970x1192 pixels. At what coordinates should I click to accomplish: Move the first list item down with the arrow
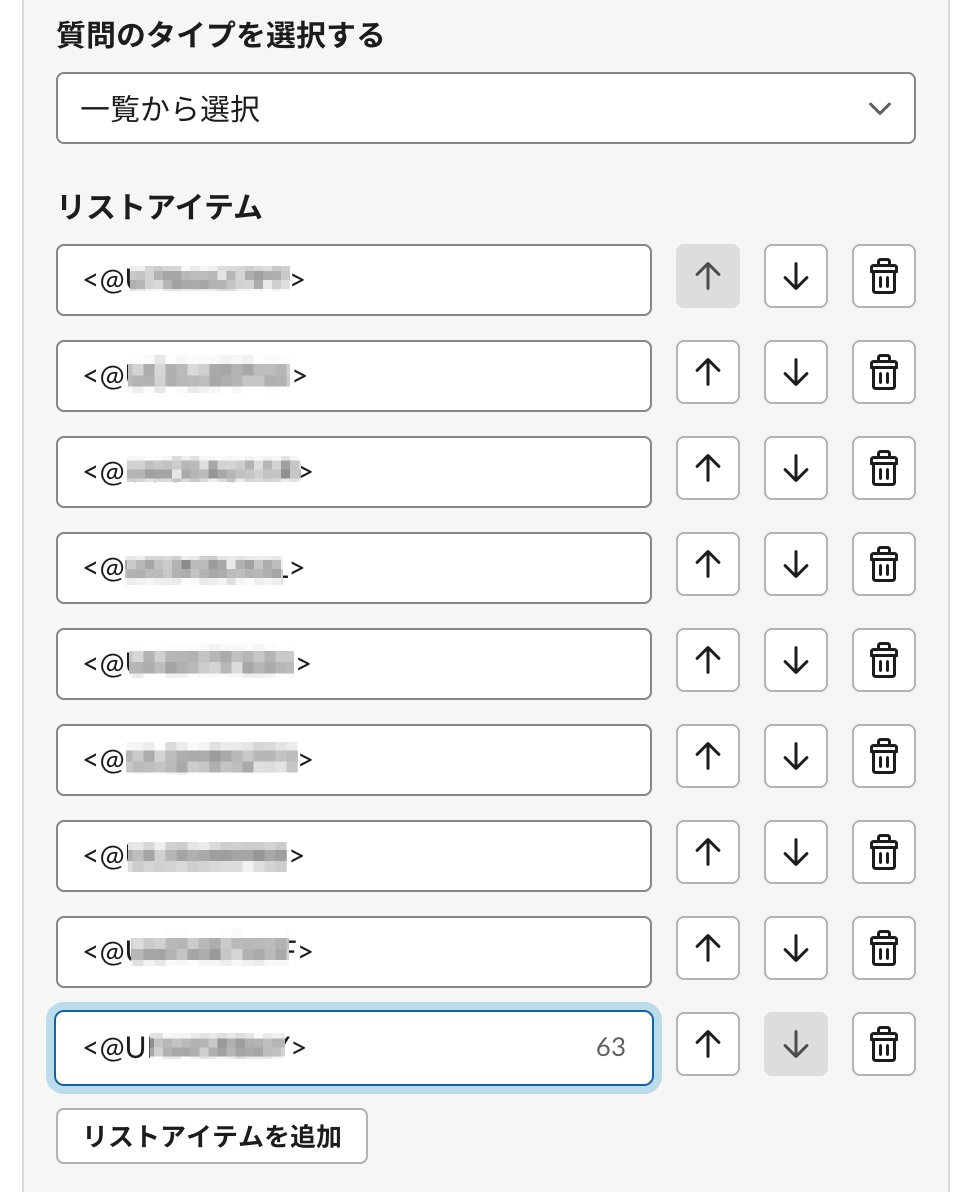[795, 277]
